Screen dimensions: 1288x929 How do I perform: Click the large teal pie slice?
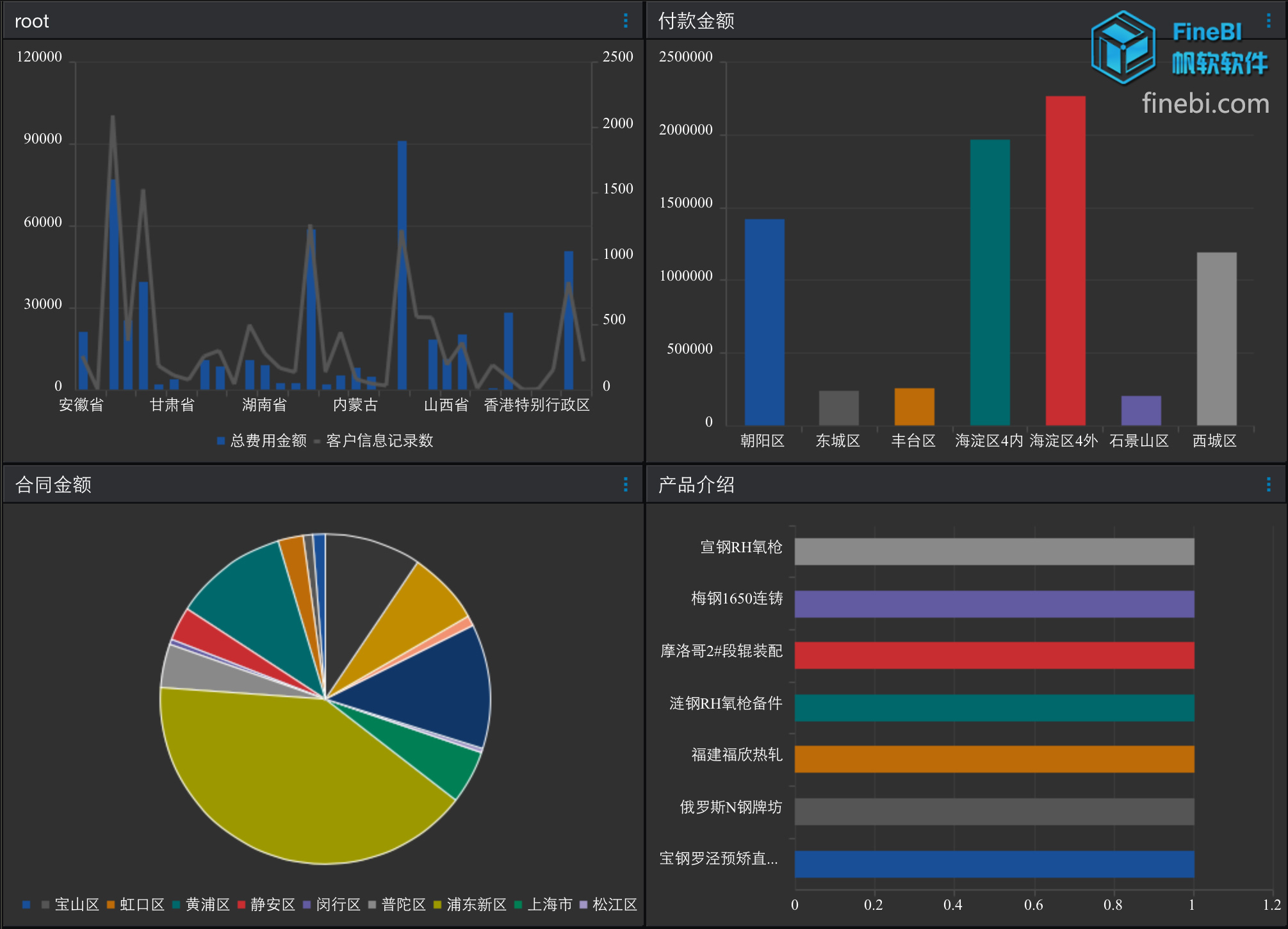coord(256,609)
